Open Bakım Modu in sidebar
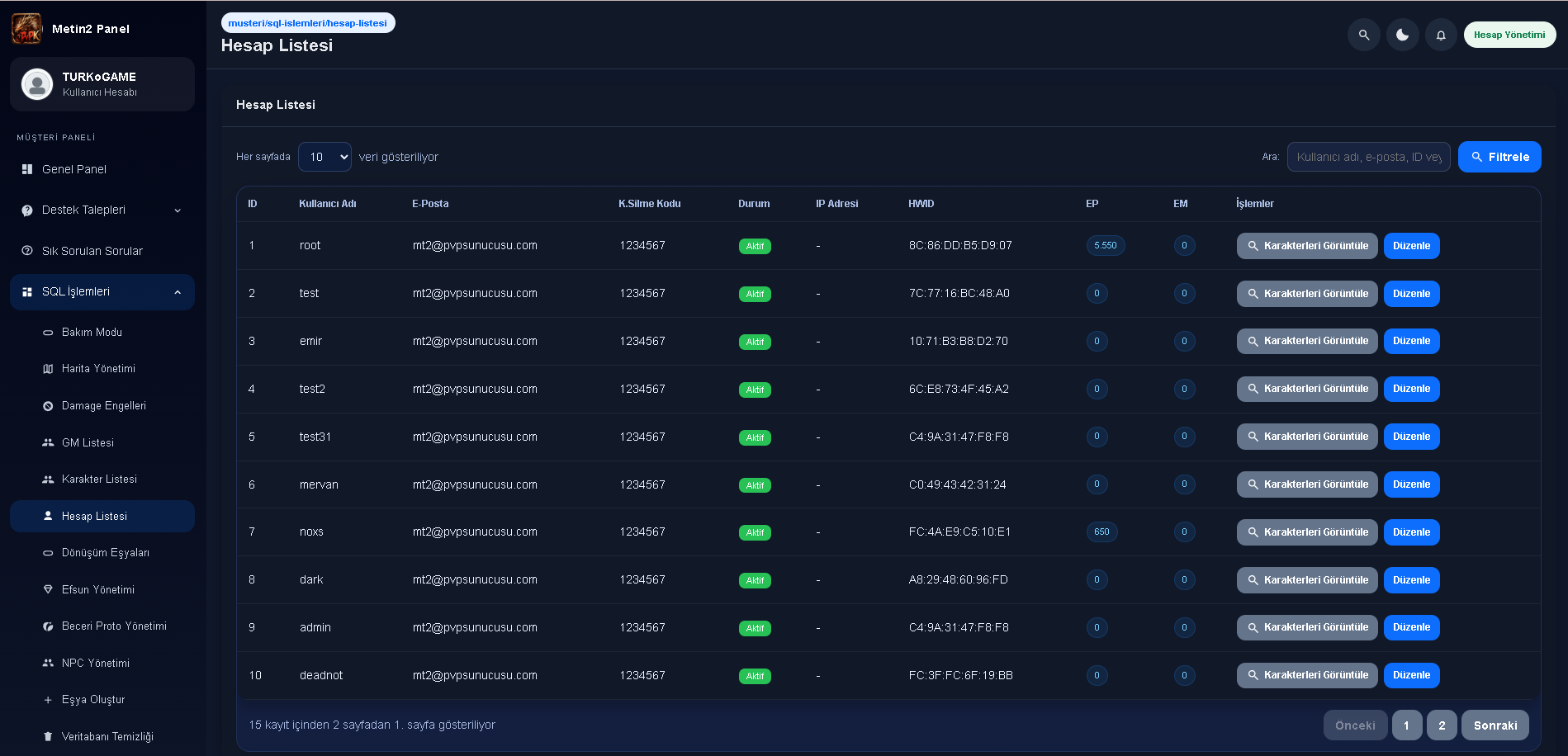1568x756 pixels. tap(102, 332)
